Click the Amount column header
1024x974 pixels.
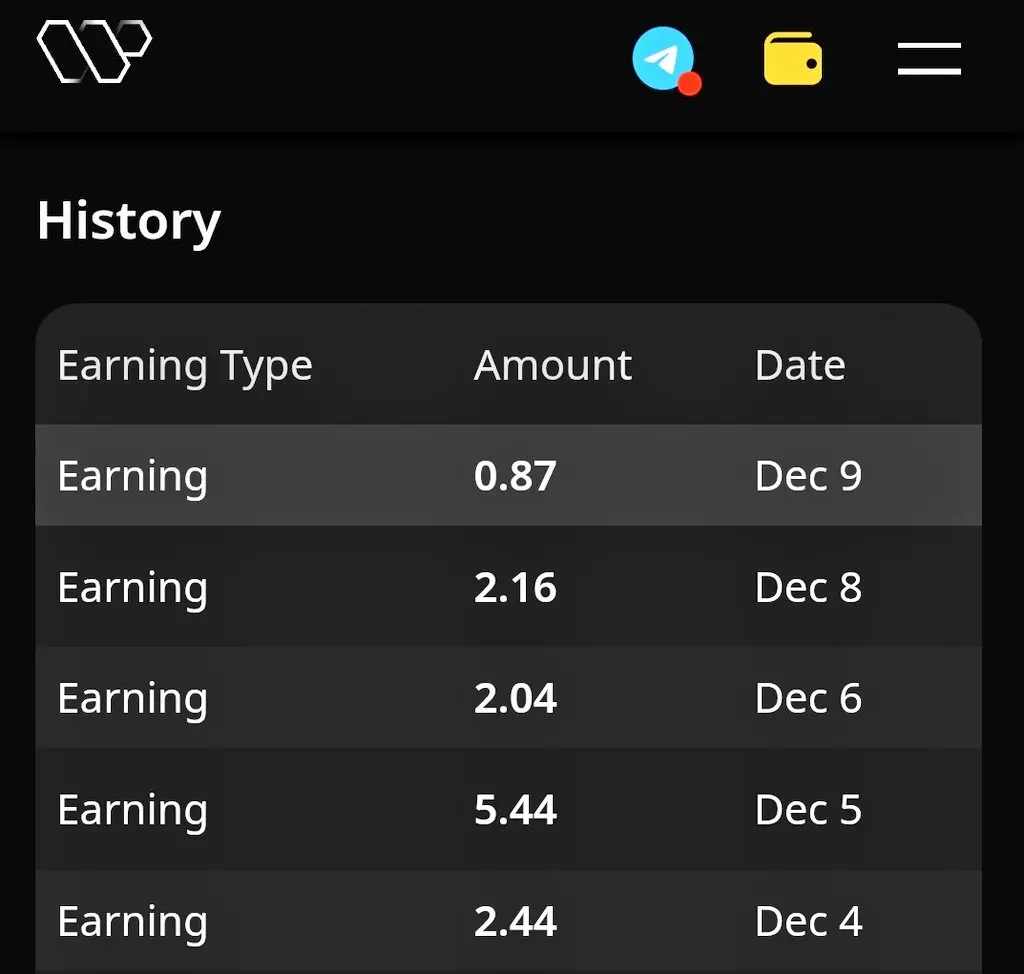click(x=552, y=365)
